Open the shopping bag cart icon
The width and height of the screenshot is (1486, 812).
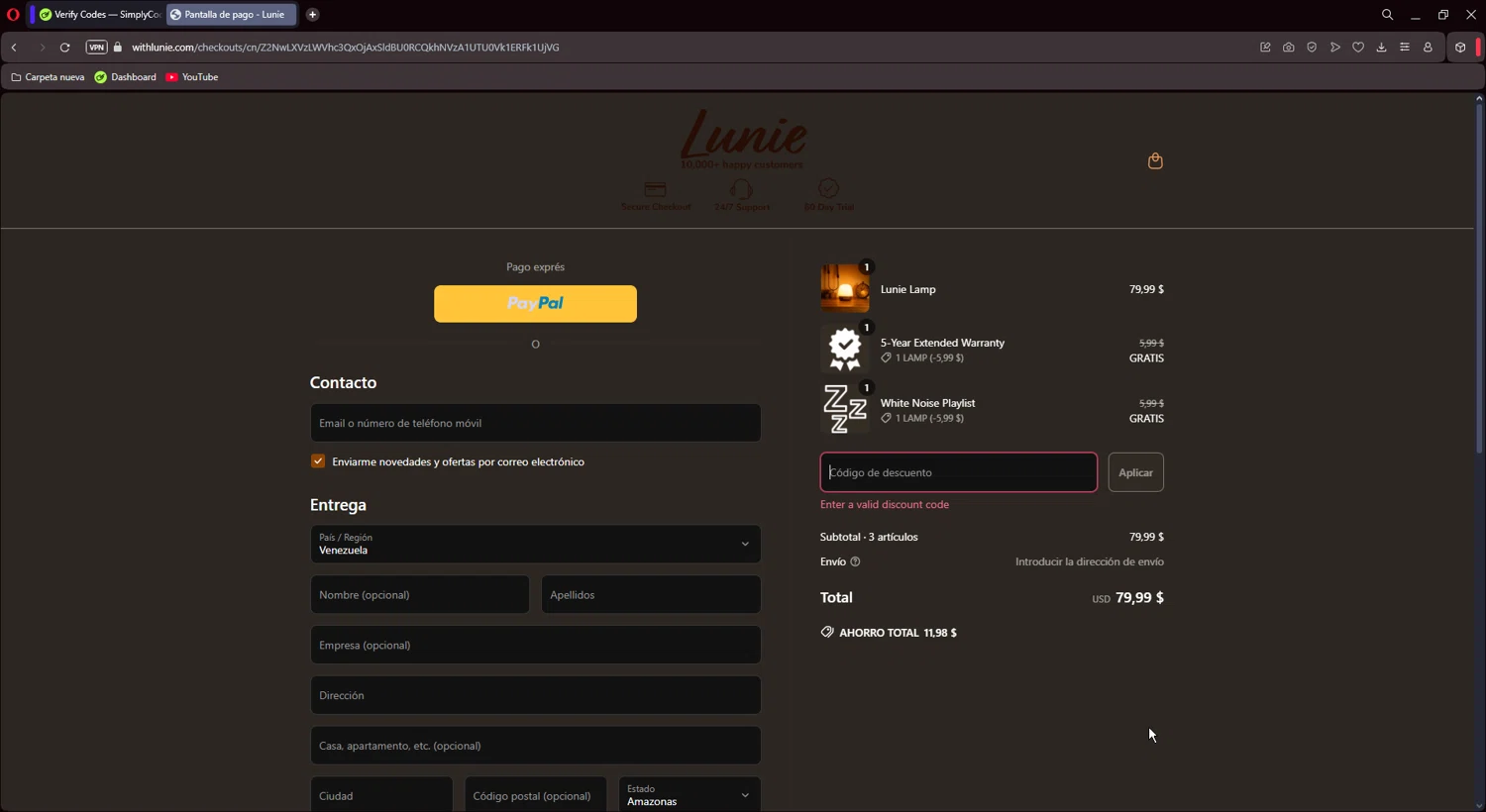(x=1155, y=161)
